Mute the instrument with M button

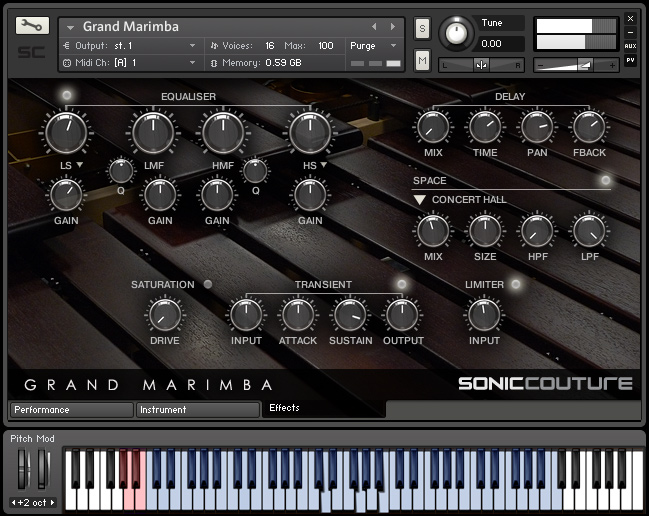pyautogui.click(x=422, y=60)
